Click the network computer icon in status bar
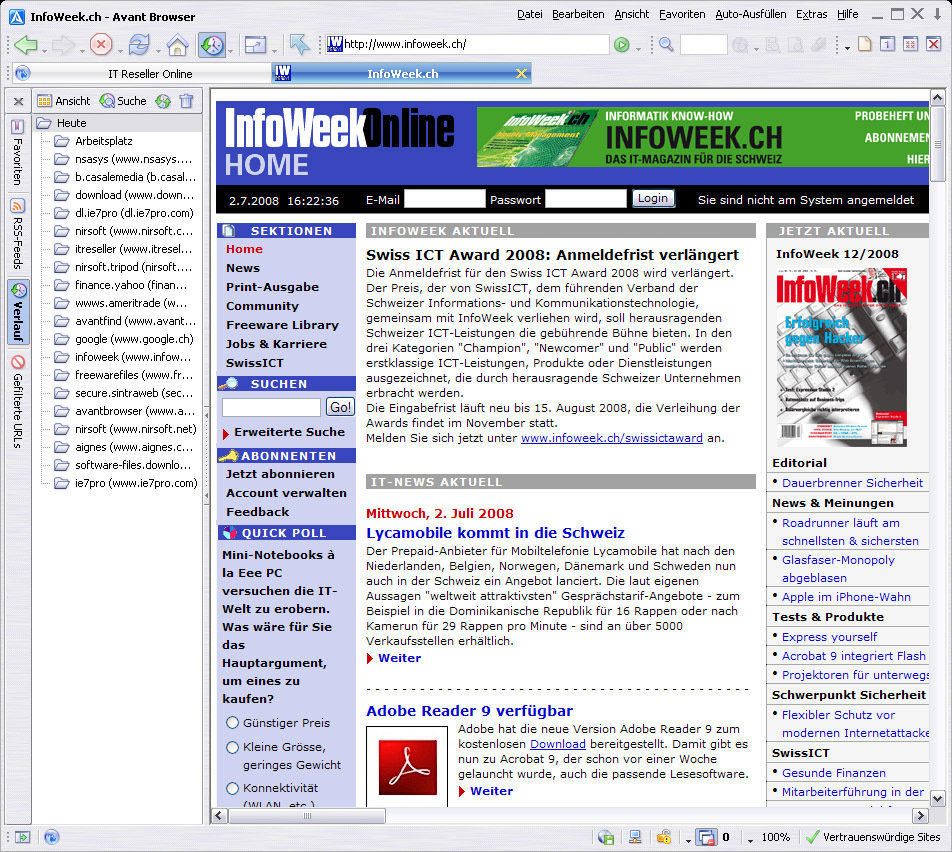 [635, 837]
